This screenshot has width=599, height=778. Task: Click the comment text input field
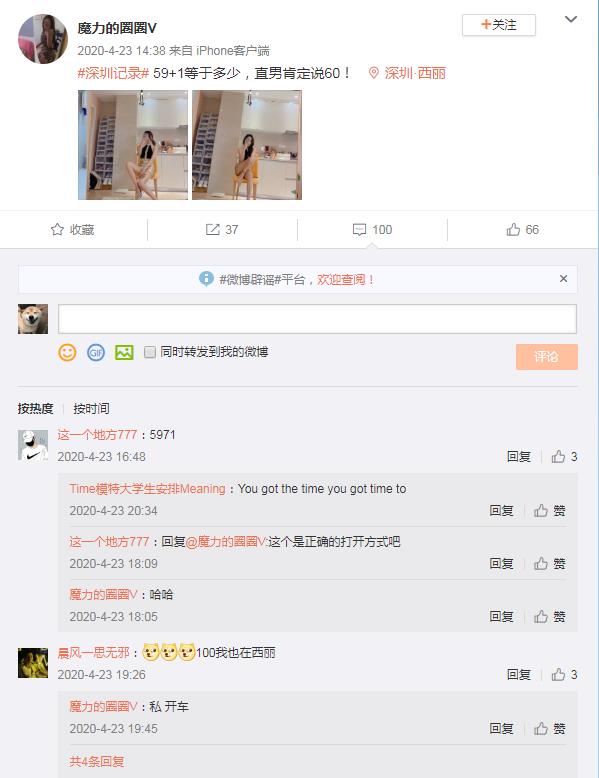click(x=317, y=319)
